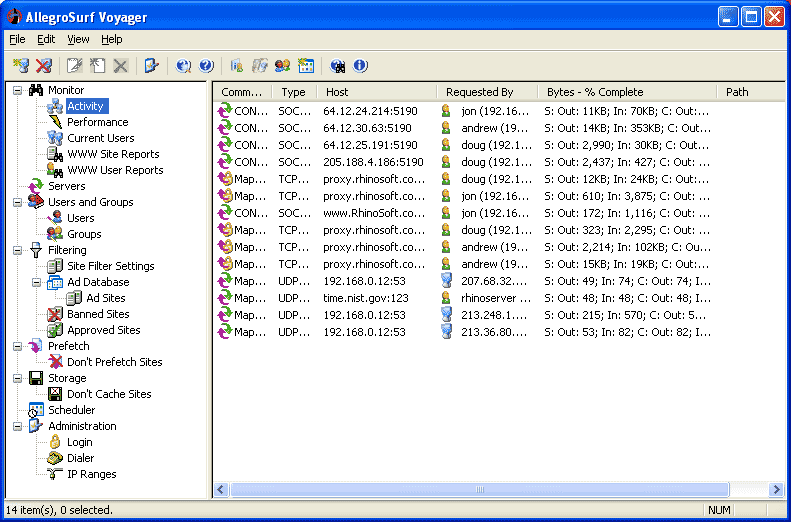Viewport: 791px width, 522px height.
Task: Open the View menu
Action: 78,39
